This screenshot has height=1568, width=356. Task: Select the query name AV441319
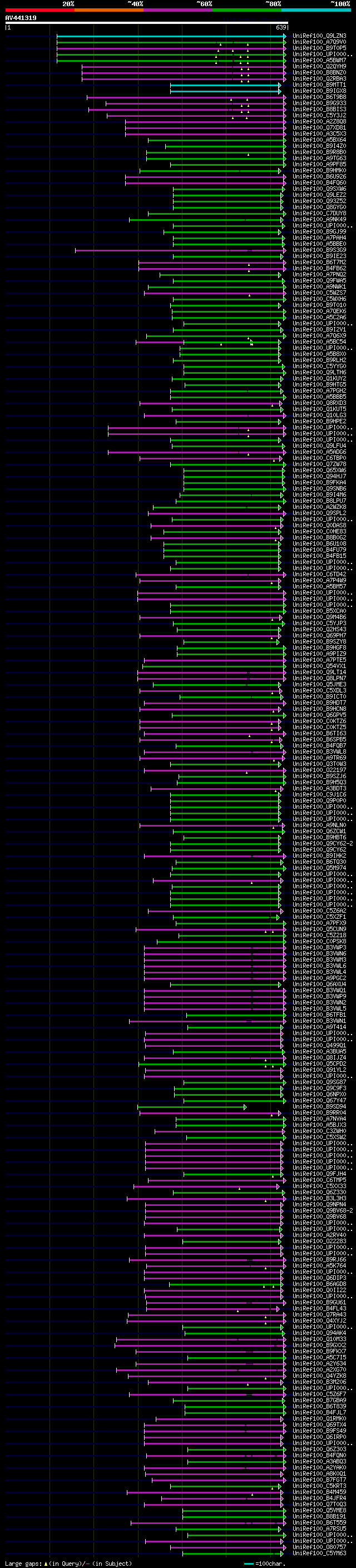21,18
